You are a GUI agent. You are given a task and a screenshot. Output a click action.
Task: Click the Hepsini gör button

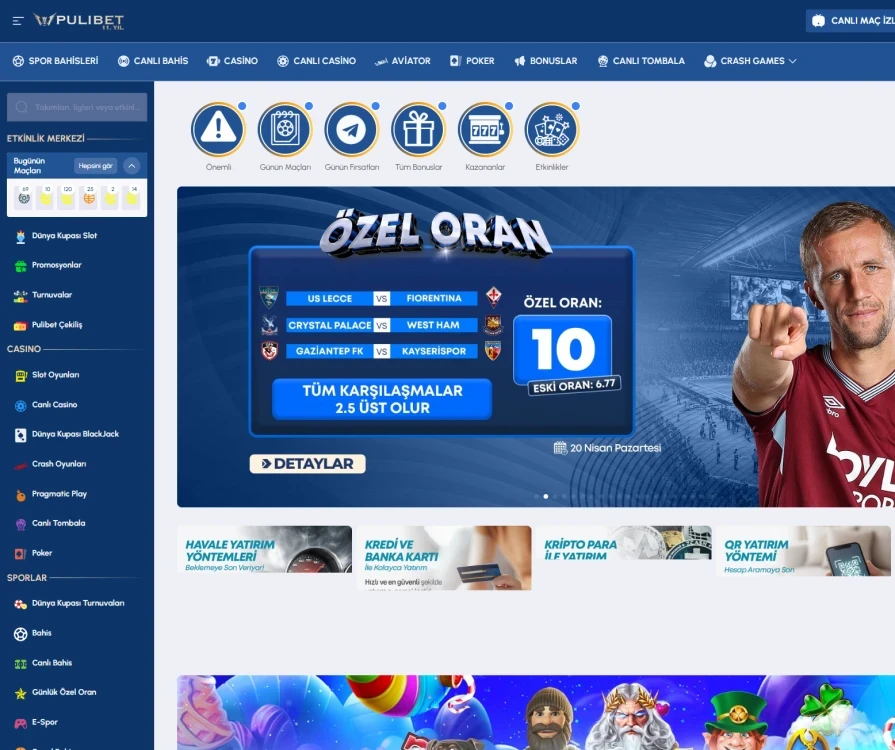click(x=95, y=166)
